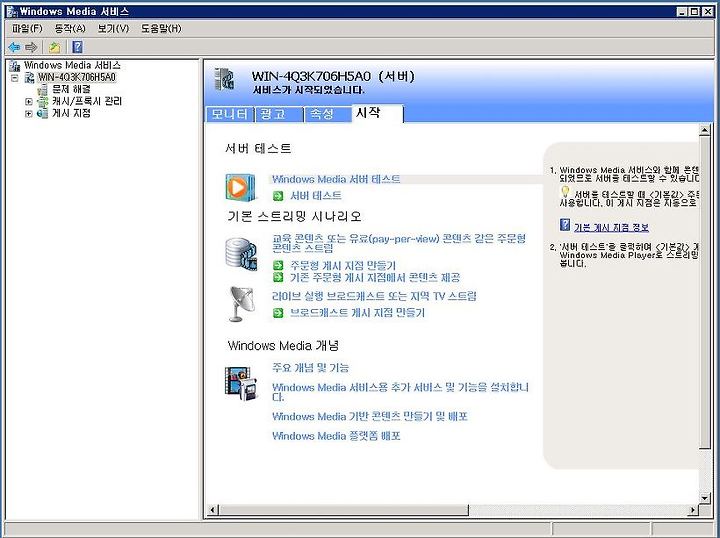
Task: Click the light bulb tip icon
Action: 565,191
